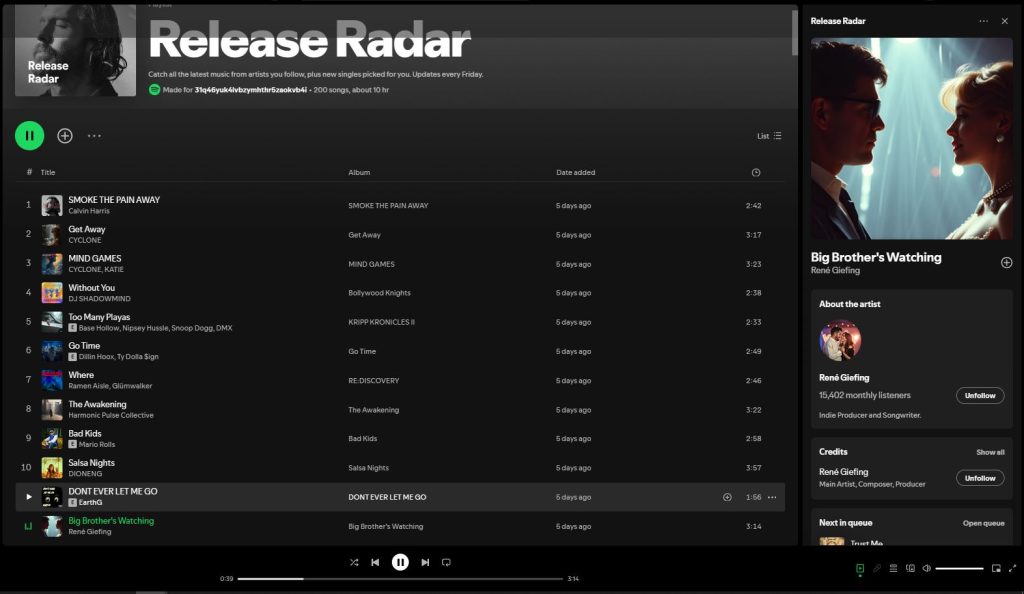Open artist DIONENG
This screenshot has height=594, width=1024.
coord(85,474)
